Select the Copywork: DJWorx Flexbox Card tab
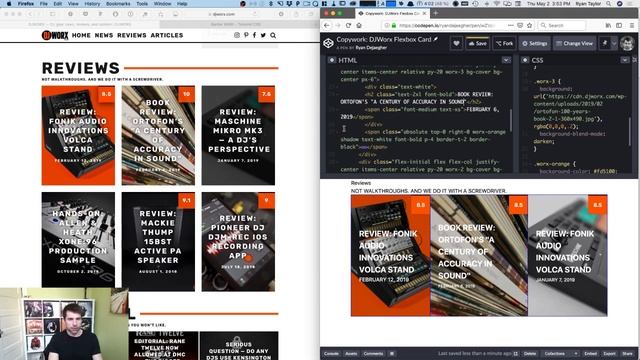Image resolution: width=640 pixels, height=360 pixels. 392,13
